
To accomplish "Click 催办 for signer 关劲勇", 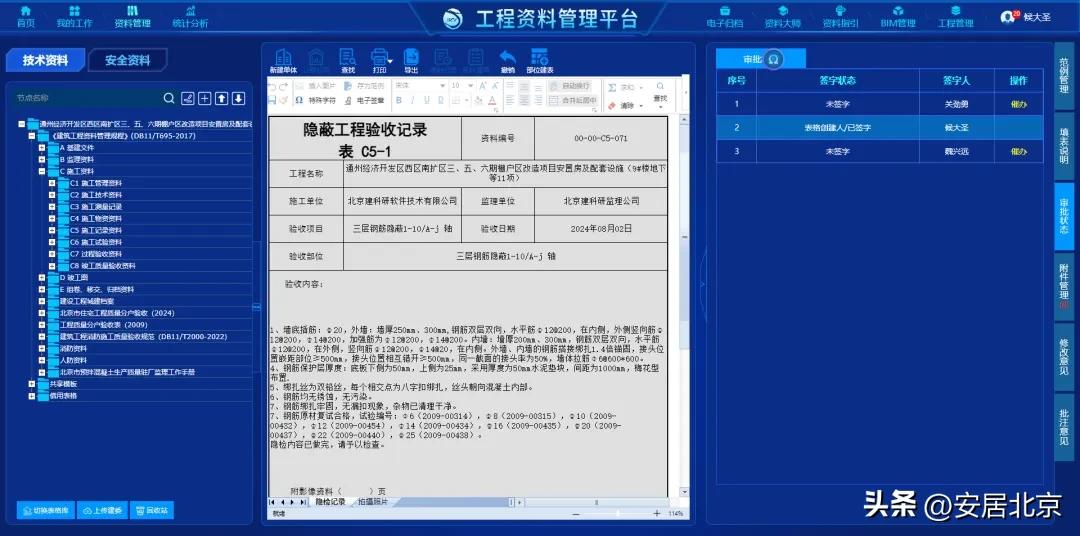I will coord(1018,105).
